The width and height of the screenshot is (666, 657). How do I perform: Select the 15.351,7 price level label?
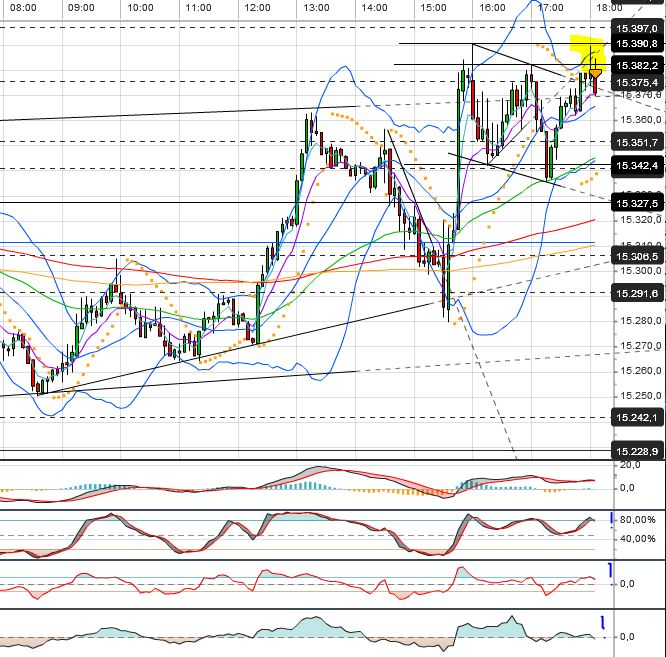(x=637, y=142)
